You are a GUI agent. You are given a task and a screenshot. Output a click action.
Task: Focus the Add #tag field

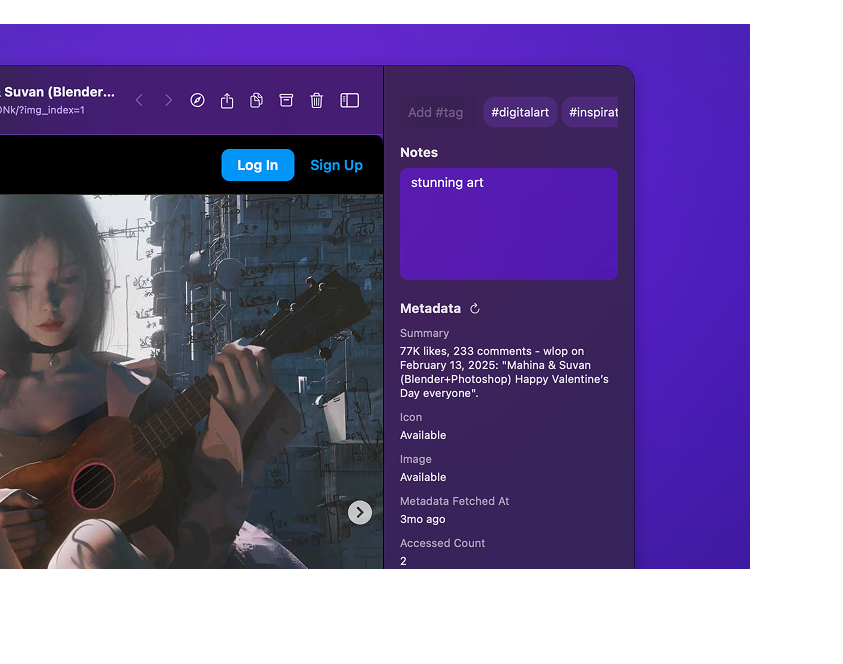click(x=437, y=112)
